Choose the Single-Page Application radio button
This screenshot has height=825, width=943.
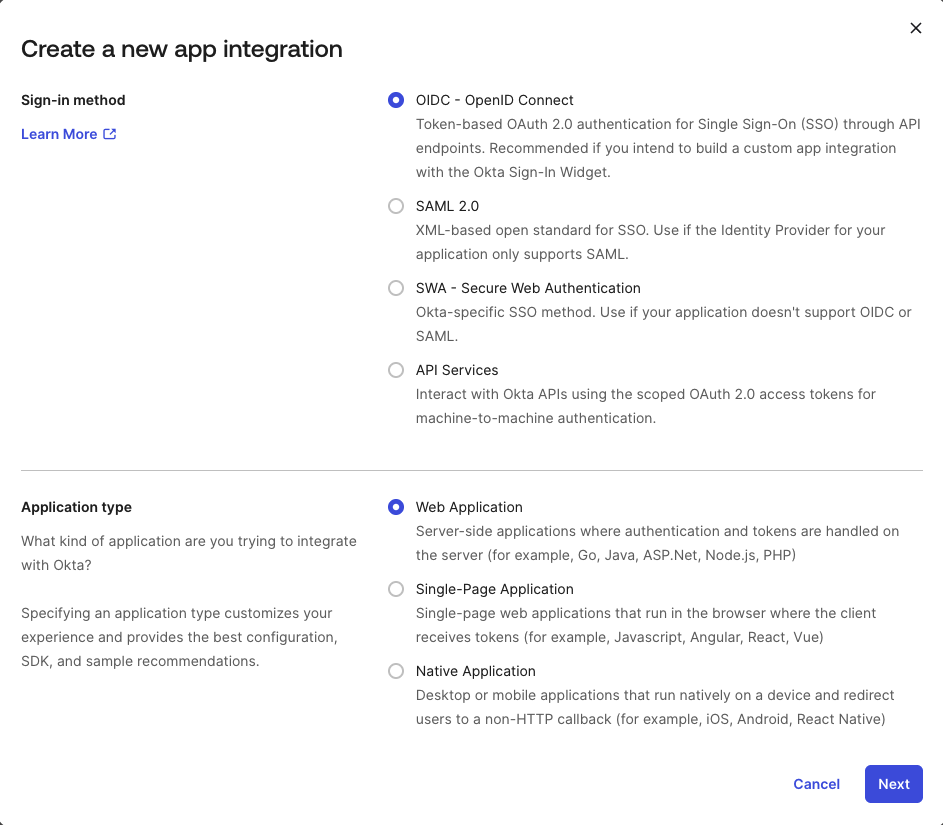[396, 589]
